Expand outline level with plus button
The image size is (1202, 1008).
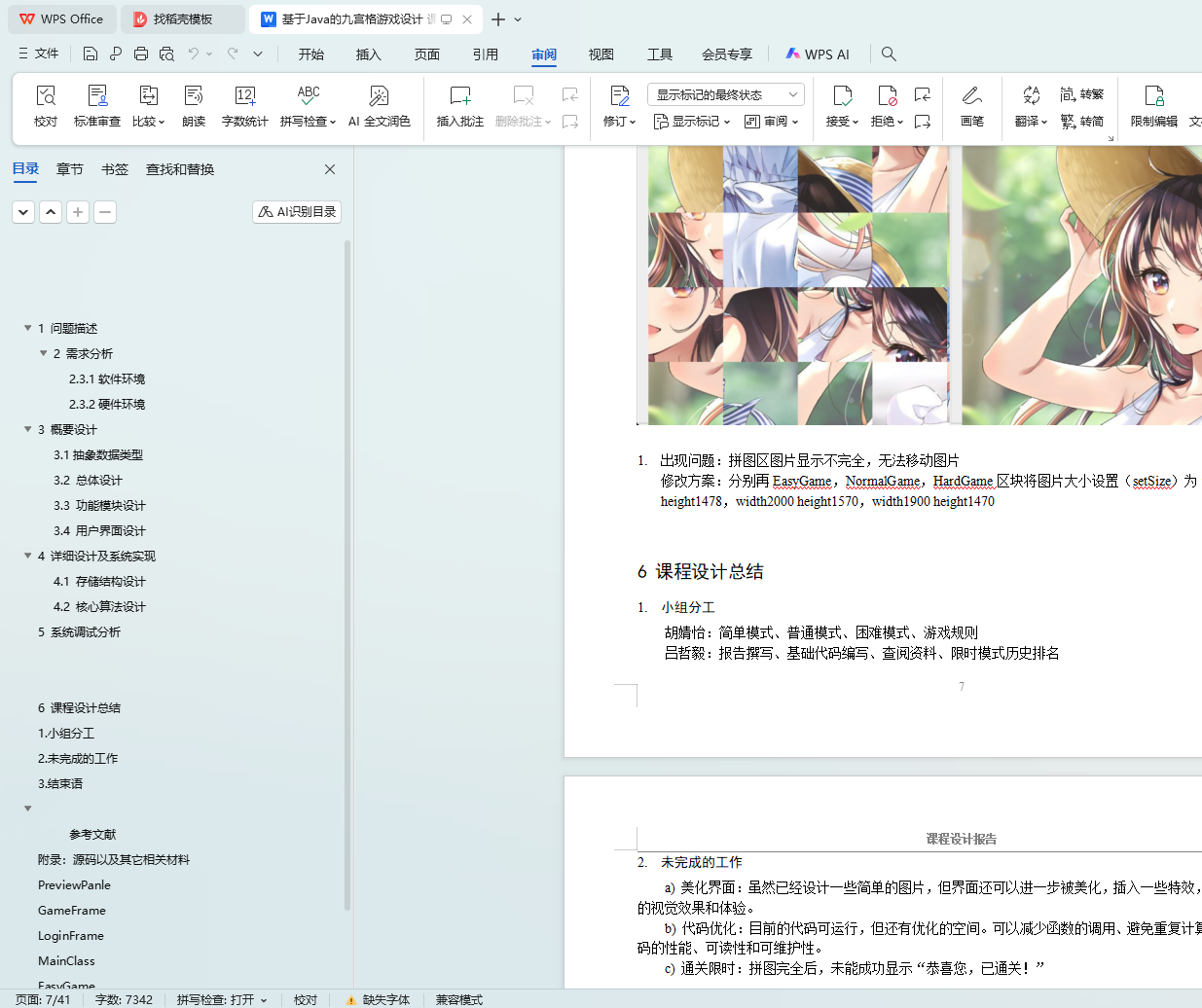[x=78, y=212]
